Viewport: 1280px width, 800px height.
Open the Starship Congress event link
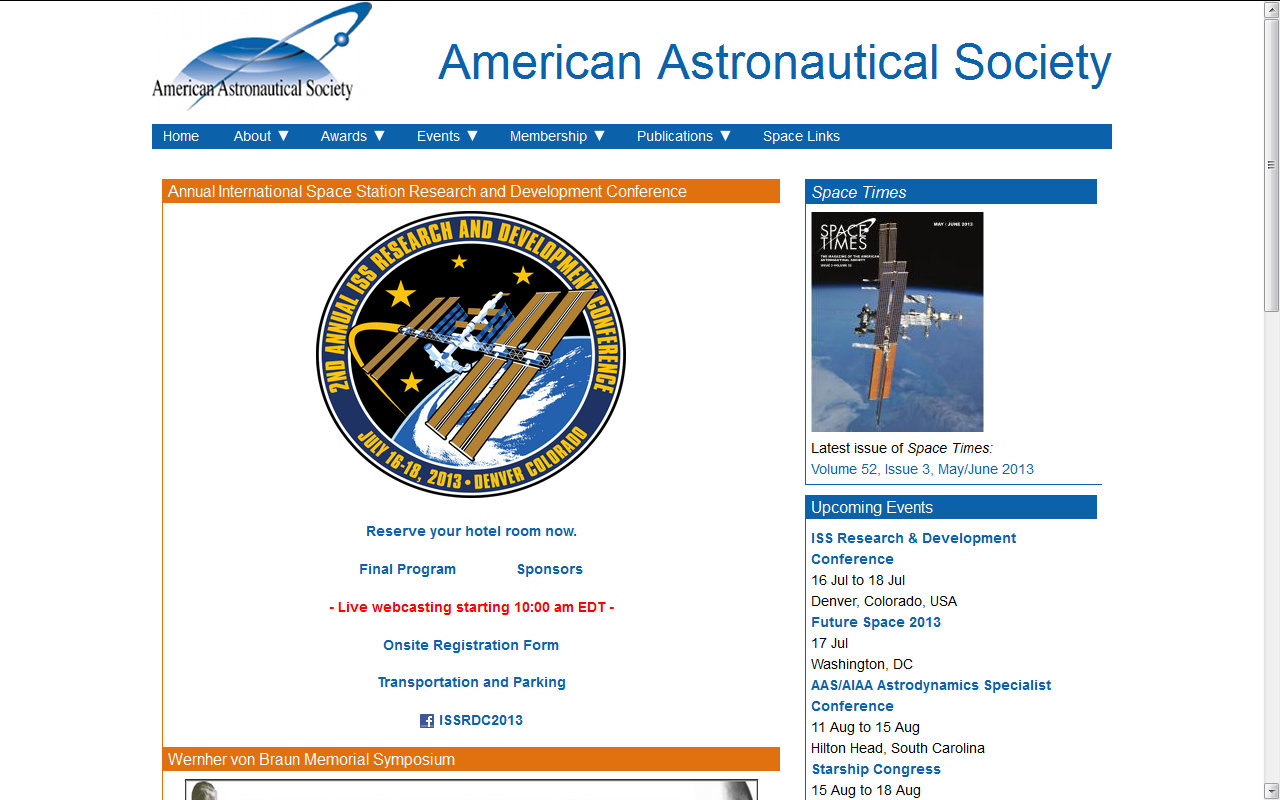pos(876,769)
